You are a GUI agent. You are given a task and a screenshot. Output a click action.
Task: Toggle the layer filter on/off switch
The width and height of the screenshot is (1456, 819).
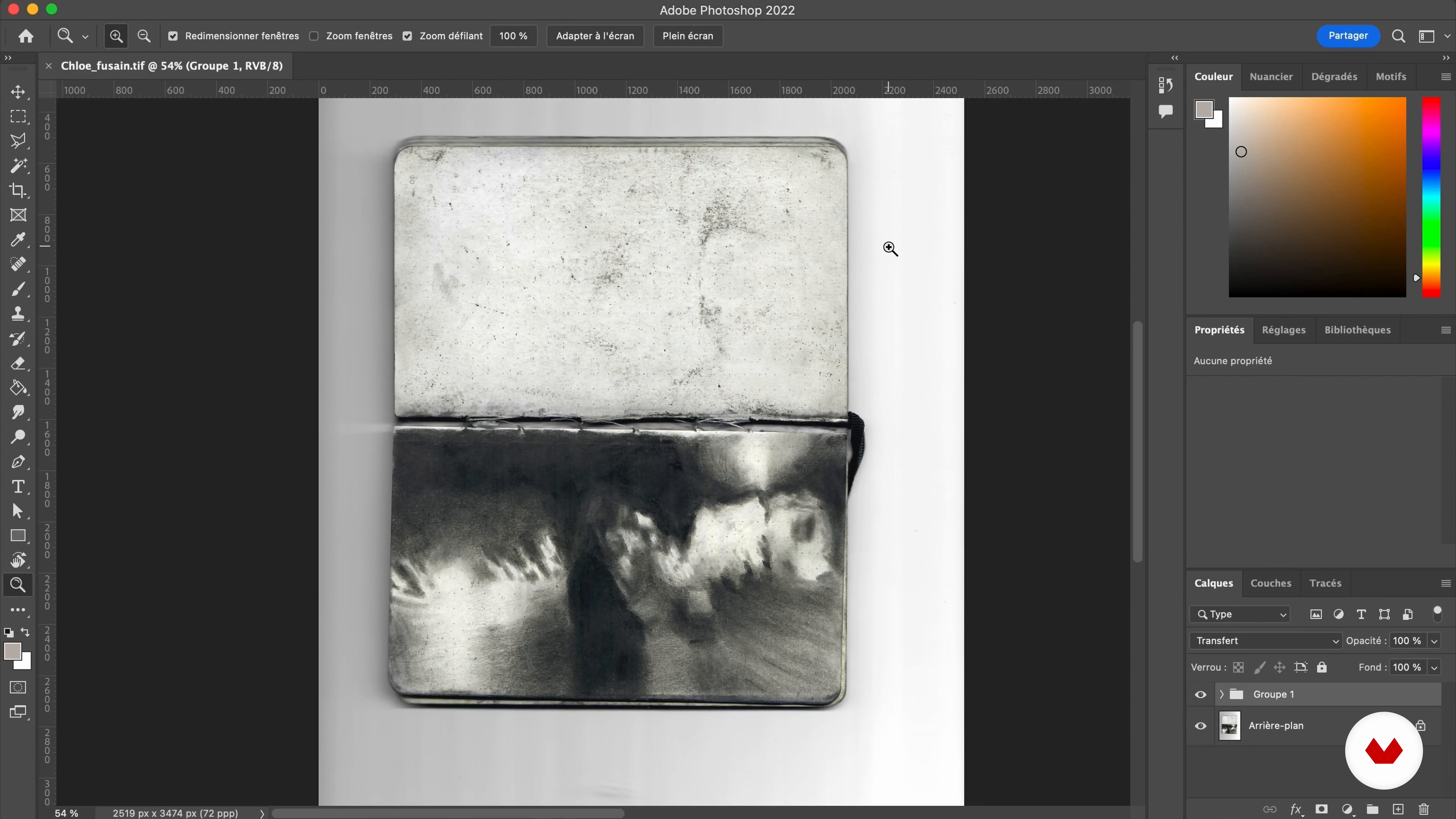(x=1437, y=614)
